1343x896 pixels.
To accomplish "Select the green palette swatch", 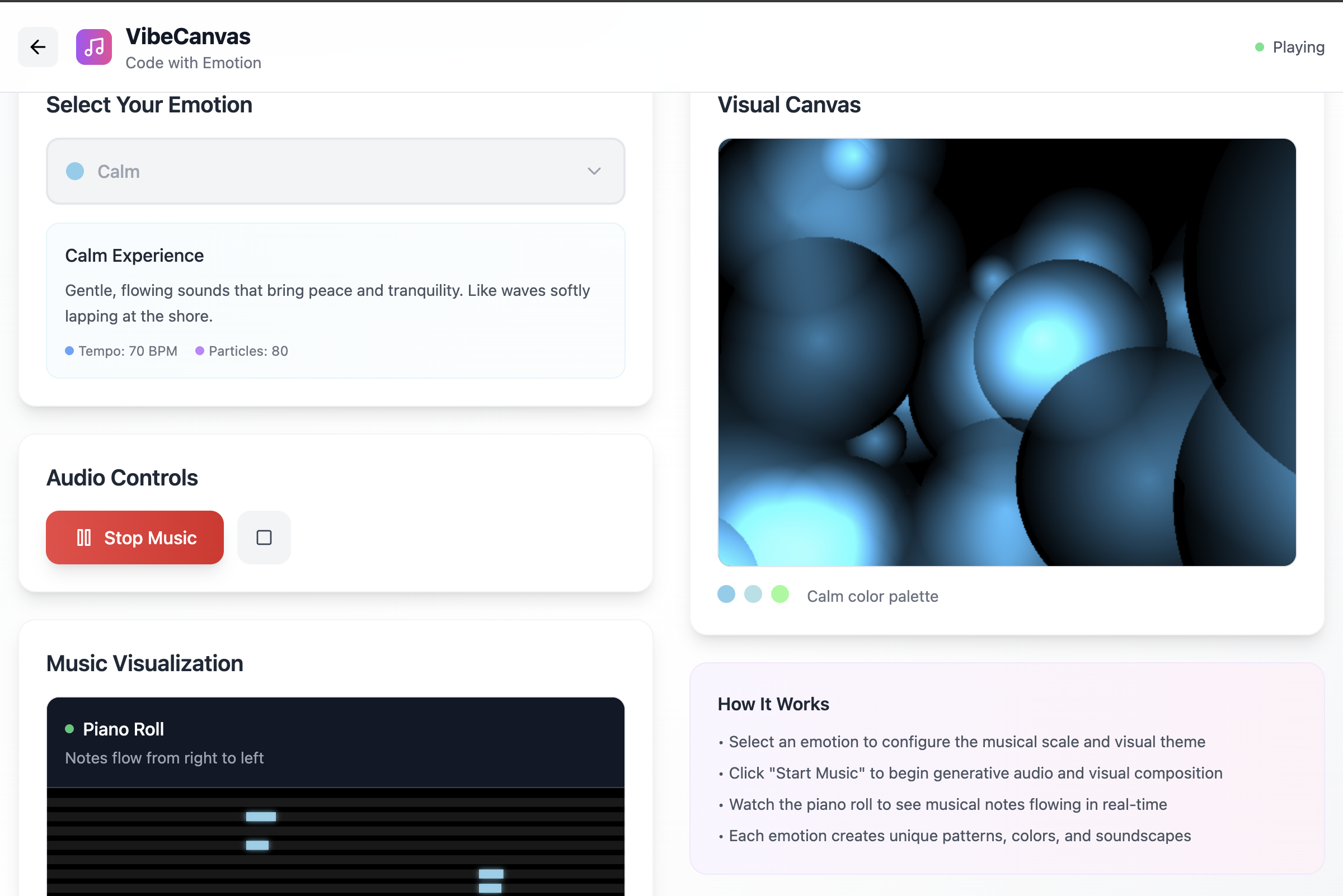I will coord(780,595).
